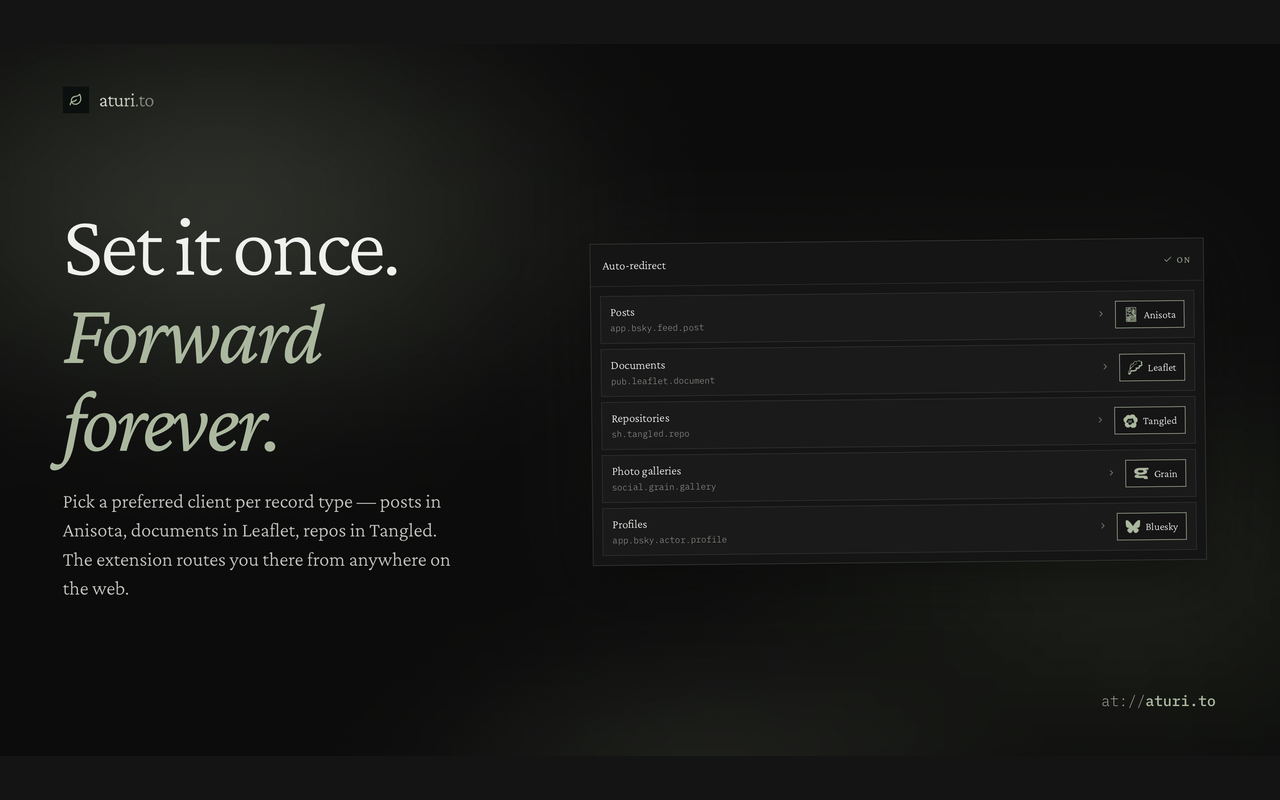Click the Bluesky butterfly icon
Viewport: 1280px width, 800px height.
[1132, 526]
